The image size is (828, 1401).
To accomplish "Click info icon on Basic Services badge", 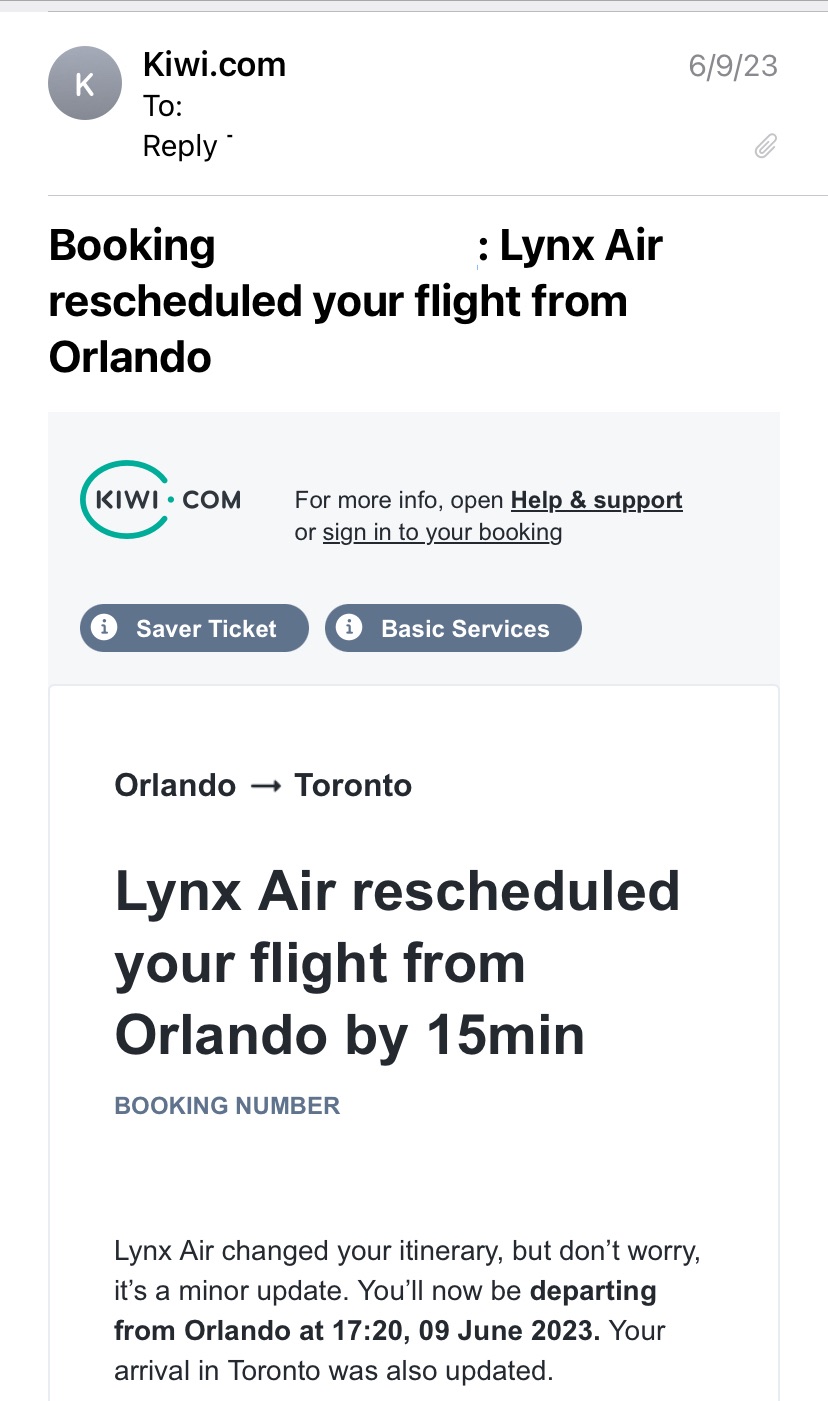I will point(348,628).
